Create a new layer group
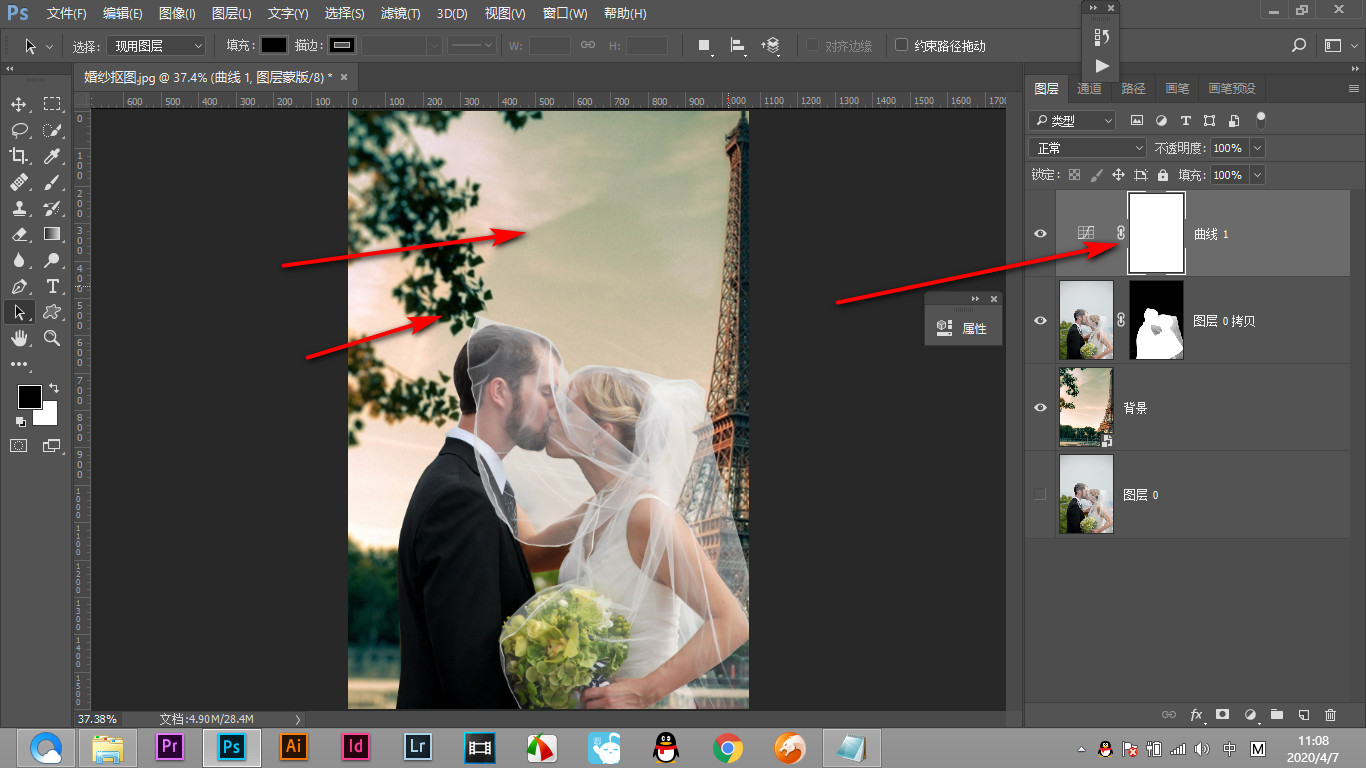 coord(1276,715)
